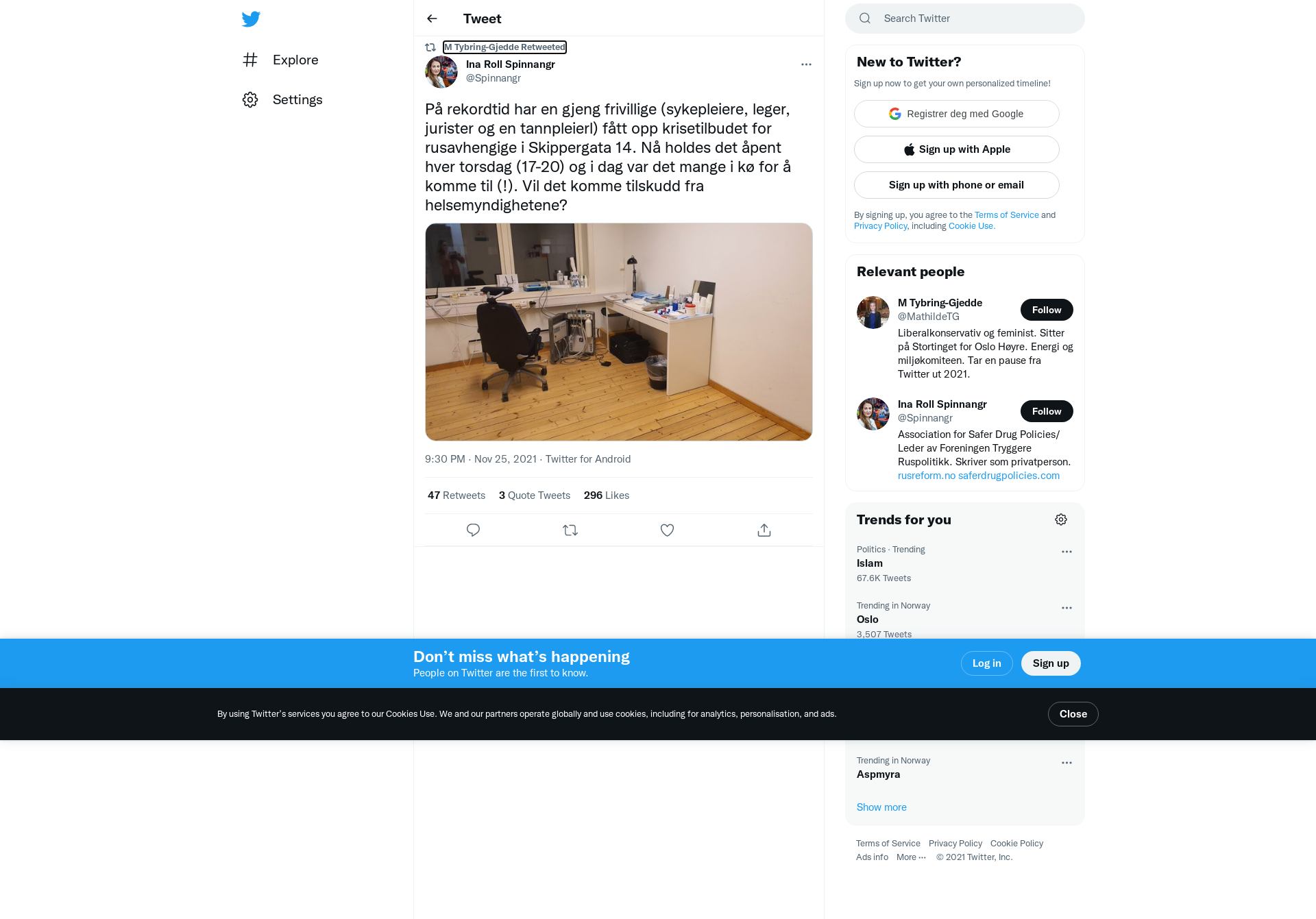Screen dimensions: 1316x919
Task: Sign up with Apple
Action: coord(957,149)
